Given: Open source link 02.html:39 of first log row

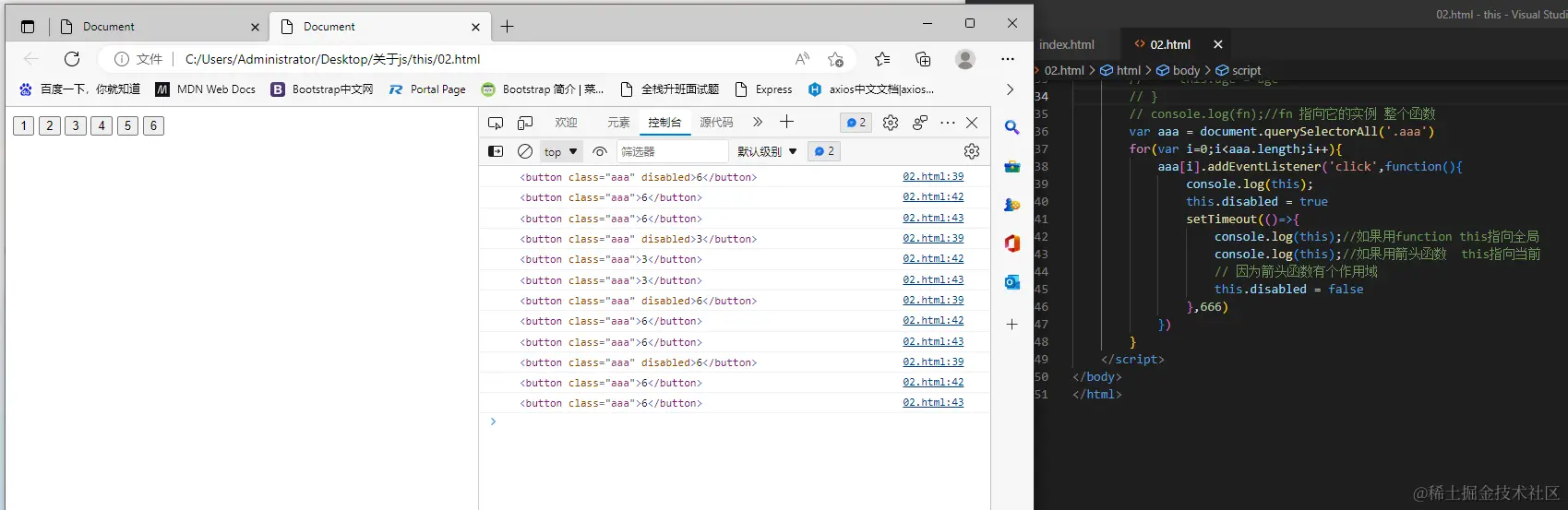Looking at the screenshot, I should (x=933, y=176).
